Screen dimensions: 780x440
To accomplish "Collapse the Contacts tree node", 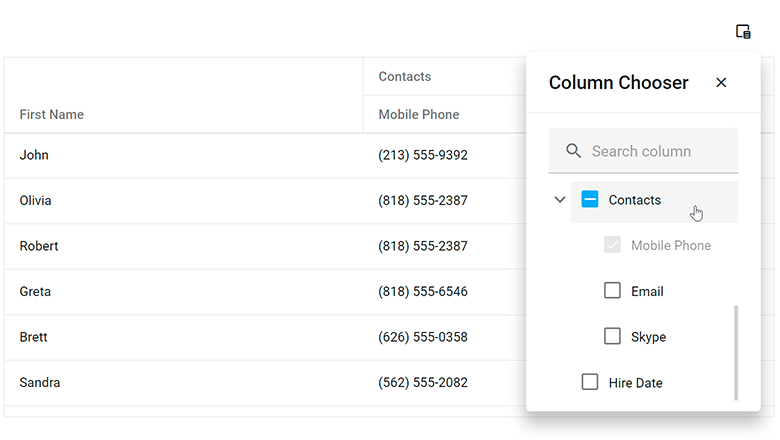I will 560,200.
